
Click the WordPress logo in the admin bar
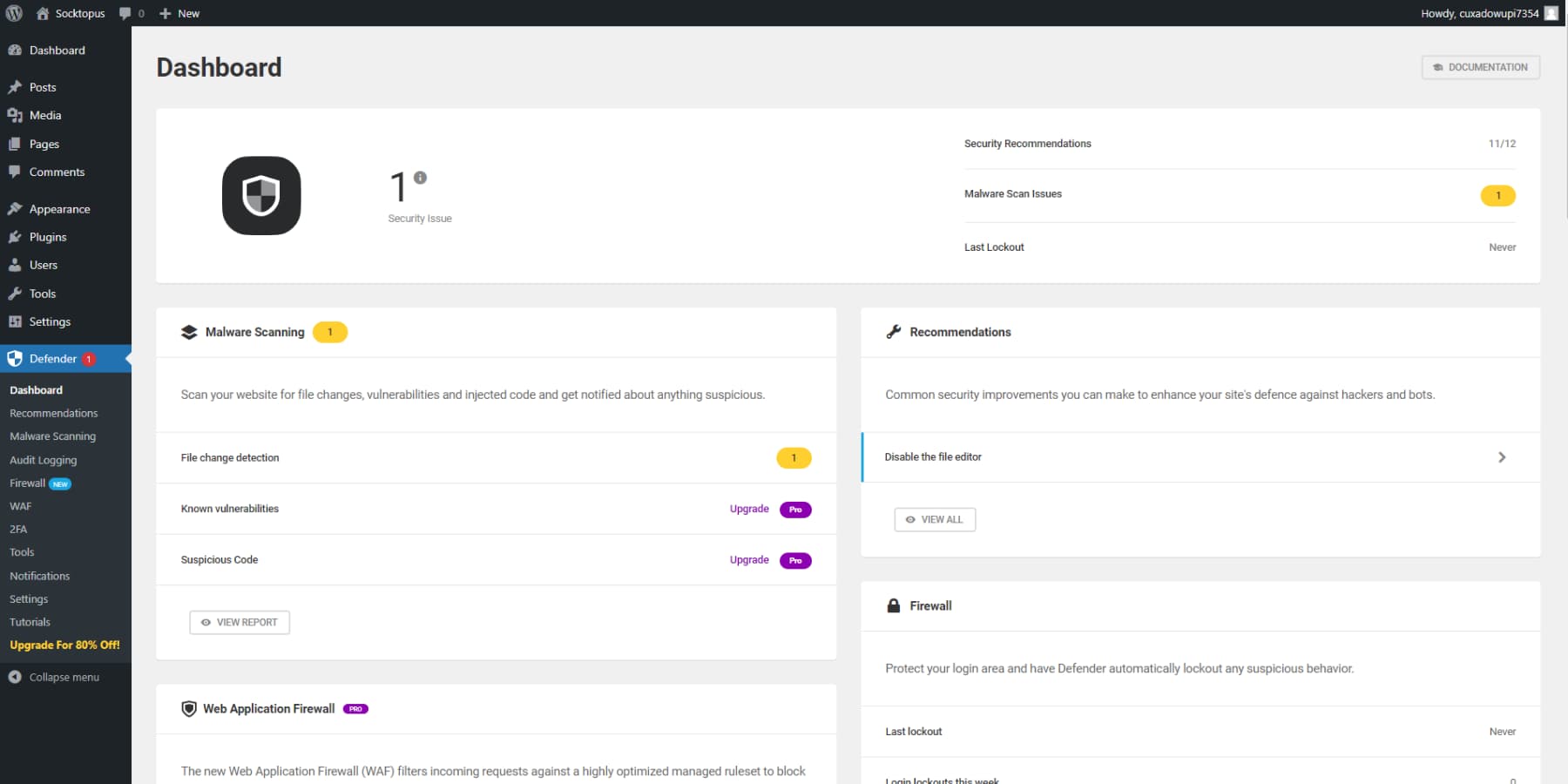coord(13,13)
